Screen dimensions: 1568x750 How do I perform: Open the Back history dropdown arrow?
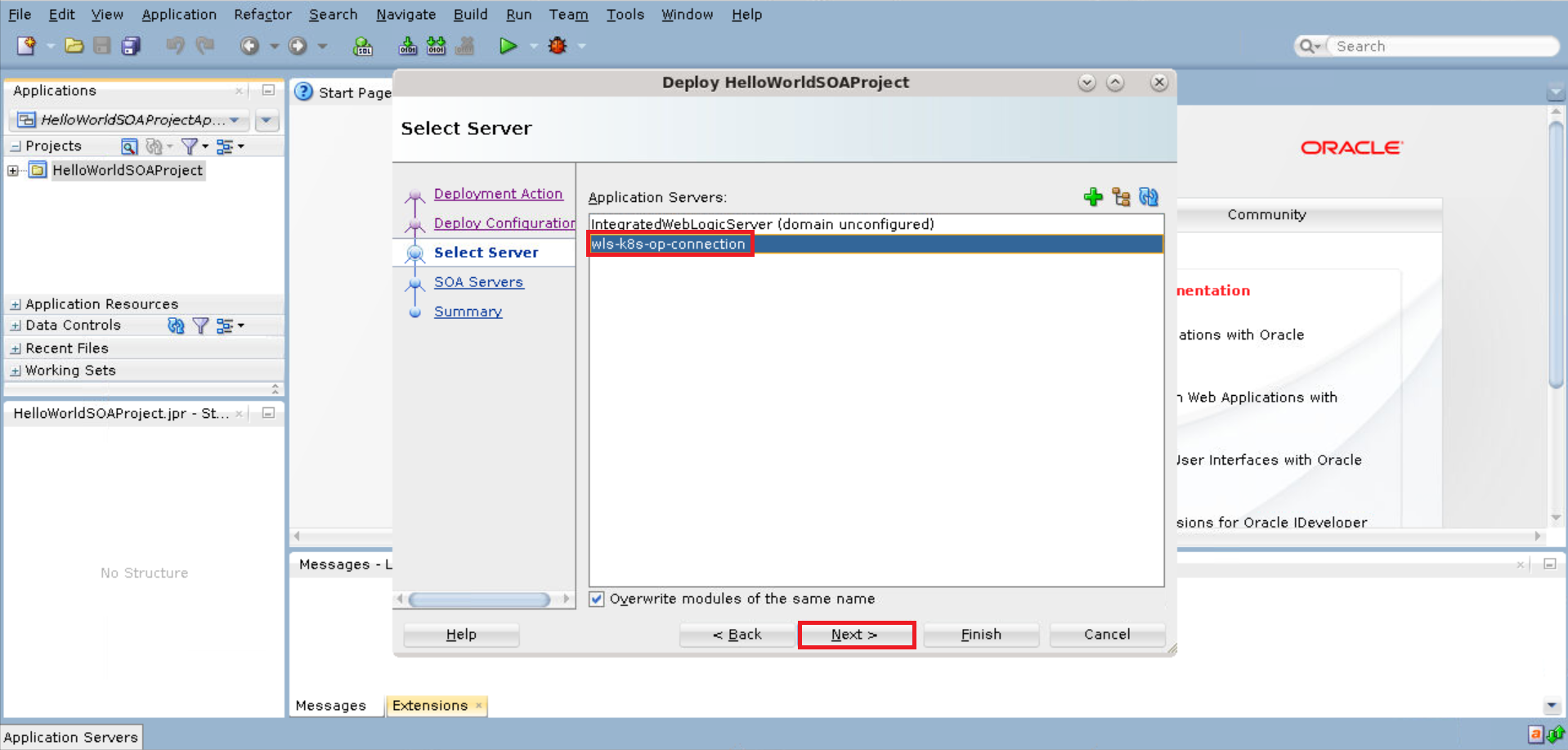274,46
